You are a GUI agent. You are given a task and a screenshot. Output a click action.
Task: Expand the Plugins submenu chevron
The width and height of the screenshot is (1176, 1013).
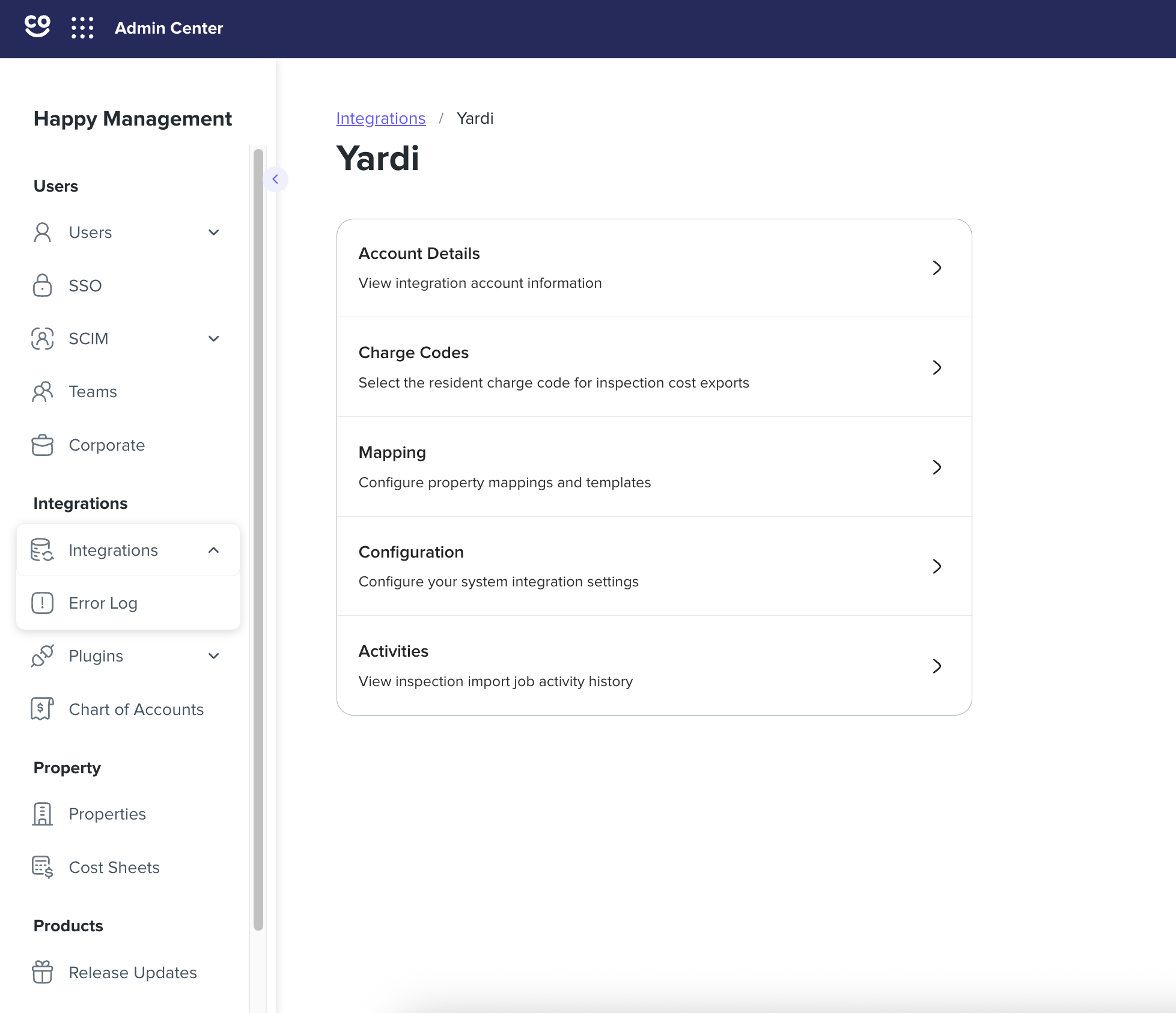(x=214, y=656)
